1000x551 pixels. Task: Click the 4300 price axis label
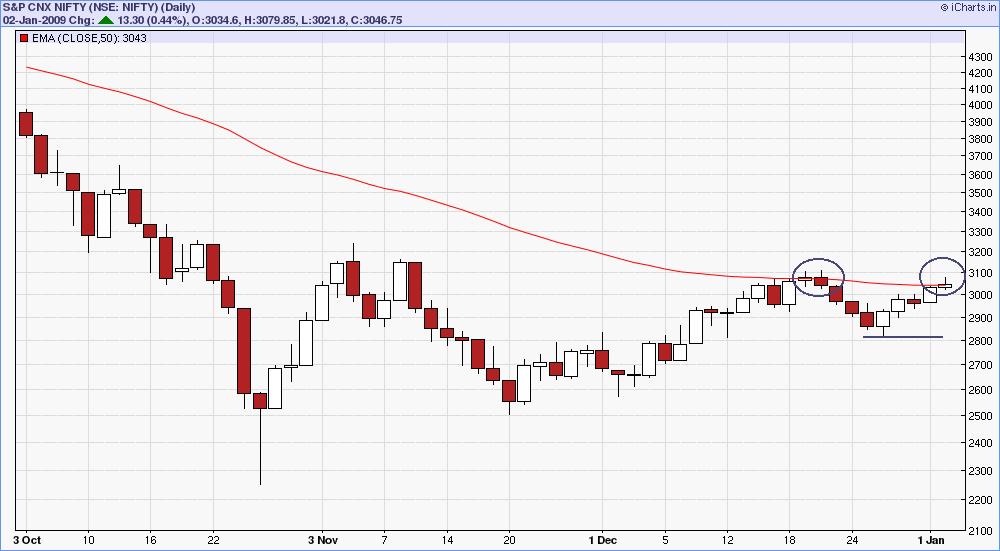(980, 57)
